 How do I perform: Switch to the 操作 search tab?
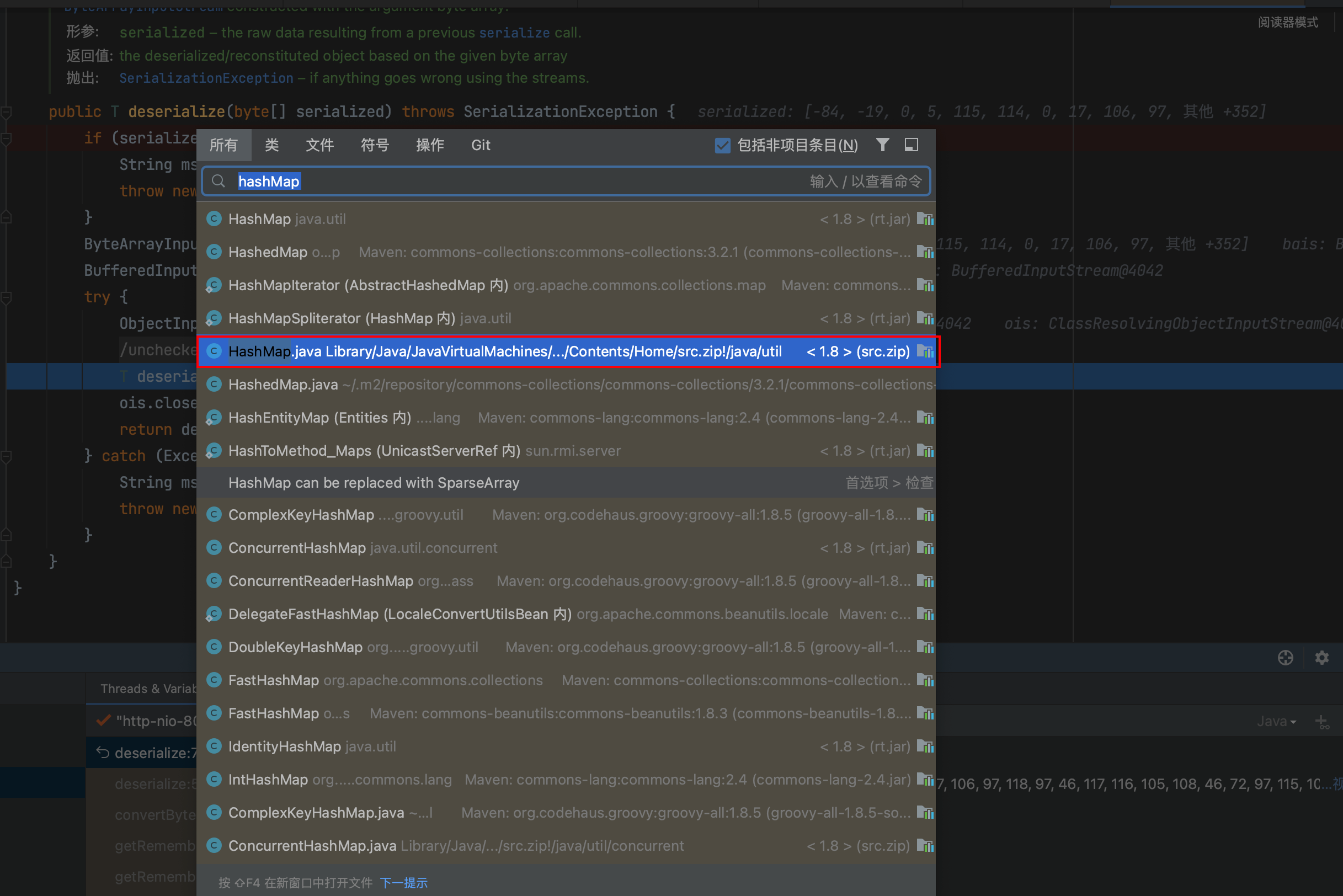[430, 145]
